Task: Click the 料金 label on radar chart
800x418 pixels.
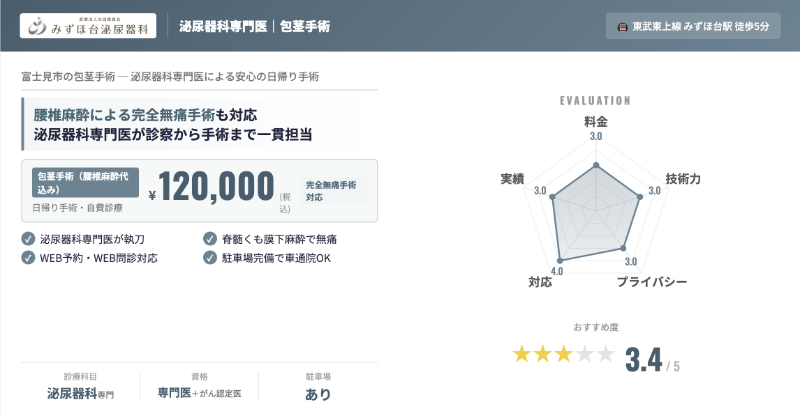Action: tap(596, 120)
